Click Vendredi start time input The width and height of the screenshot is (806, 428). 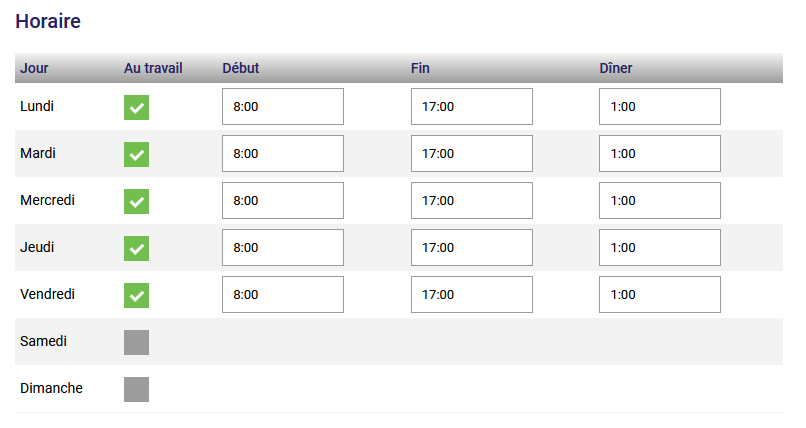[x=282, y=295]
